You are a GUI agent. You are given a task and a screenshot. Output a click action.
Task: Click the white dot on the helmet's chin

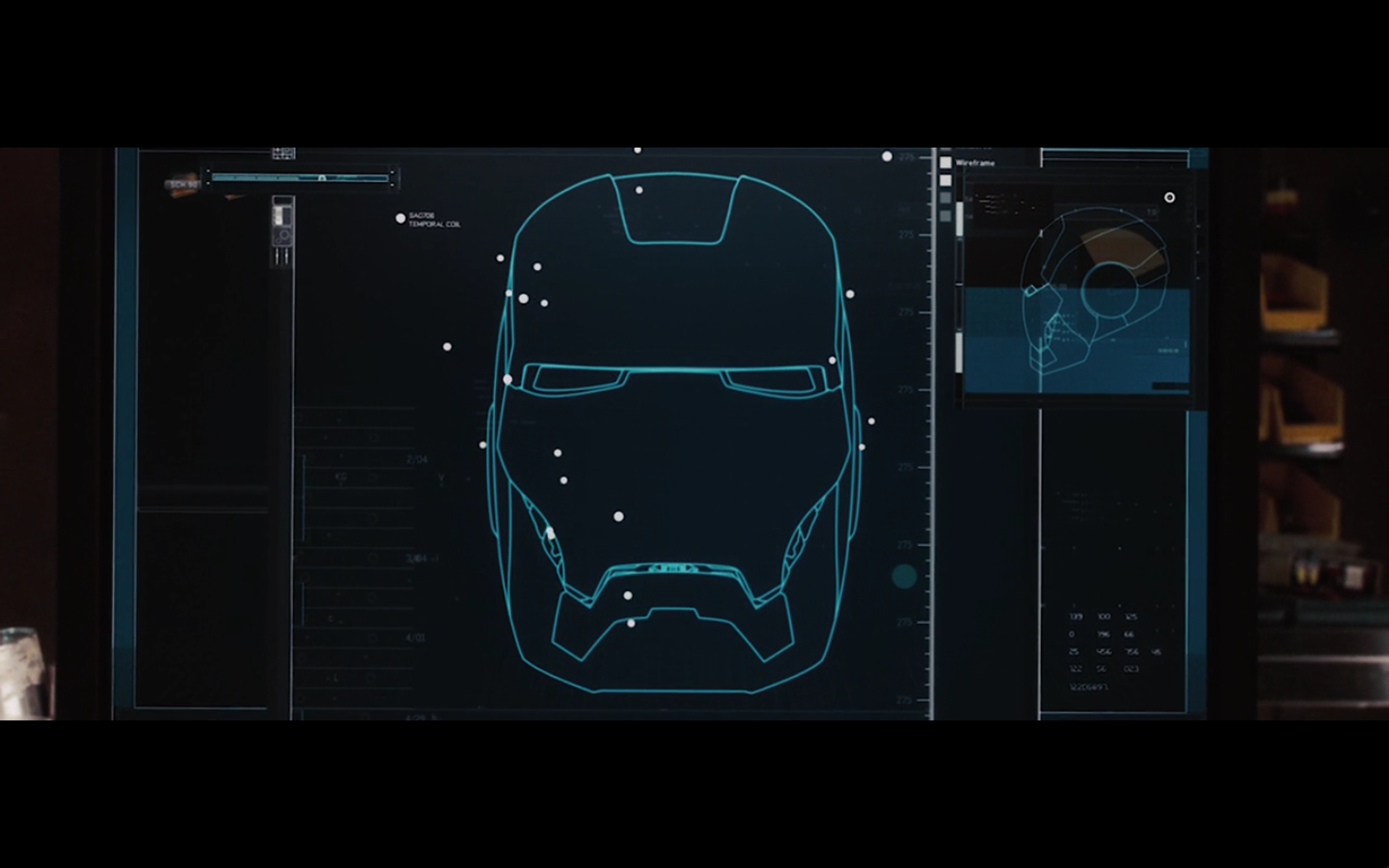(x=631, y=623)
